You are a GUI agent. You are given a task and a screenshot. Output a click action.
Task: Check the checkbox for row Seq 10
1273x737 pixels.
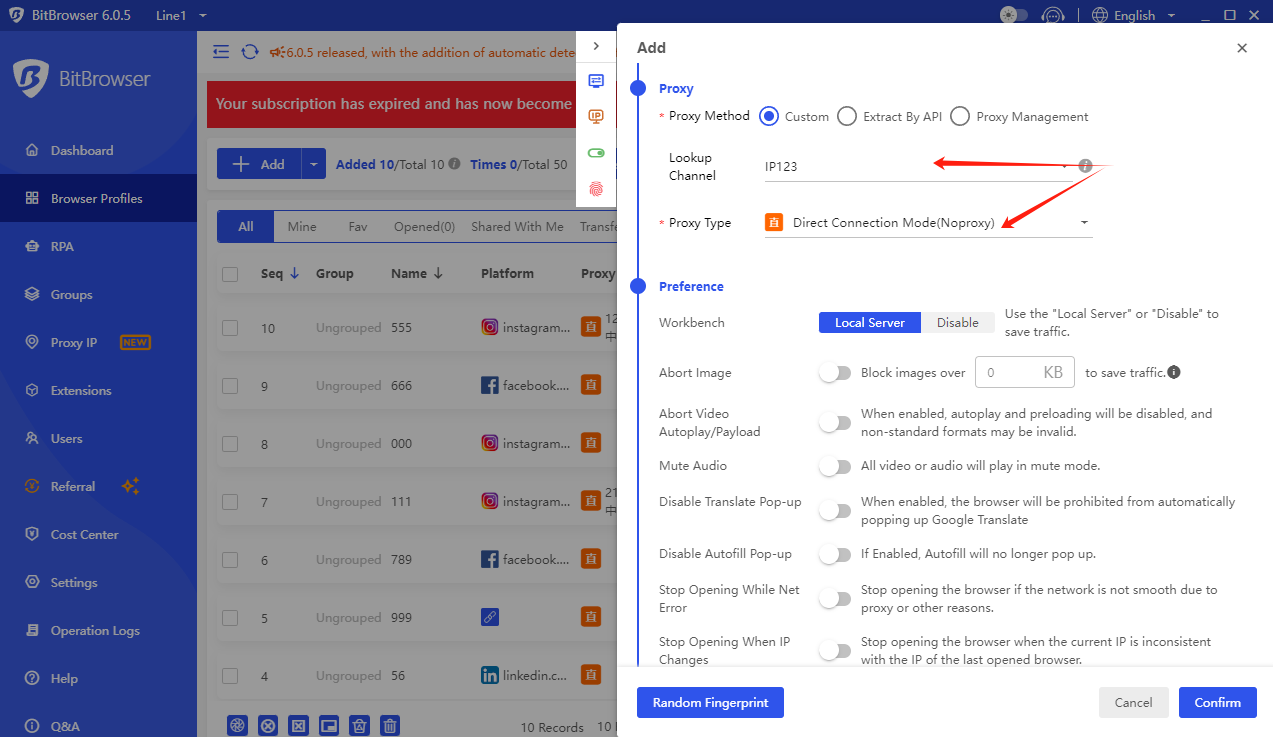230,328
